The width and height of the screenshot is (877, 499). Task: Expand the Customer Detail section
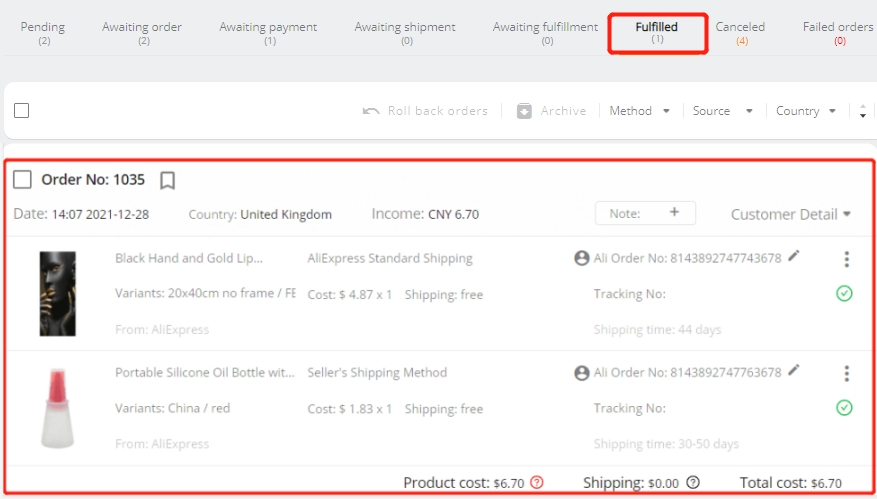(791, 214)
